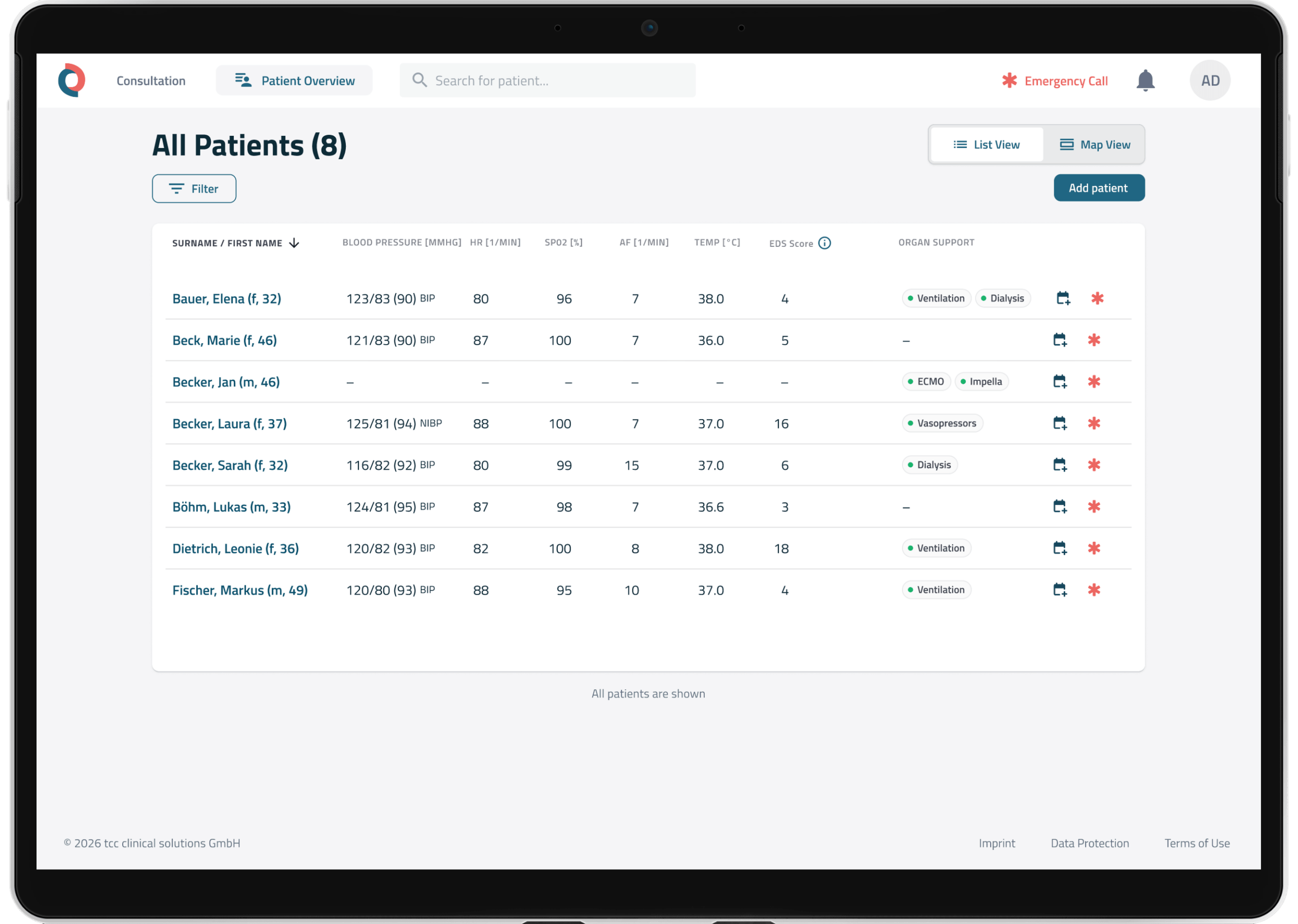Open patient Böhm, Lukas record
The height and width of the screenshot is (924, 1298).
click(232, 506)
